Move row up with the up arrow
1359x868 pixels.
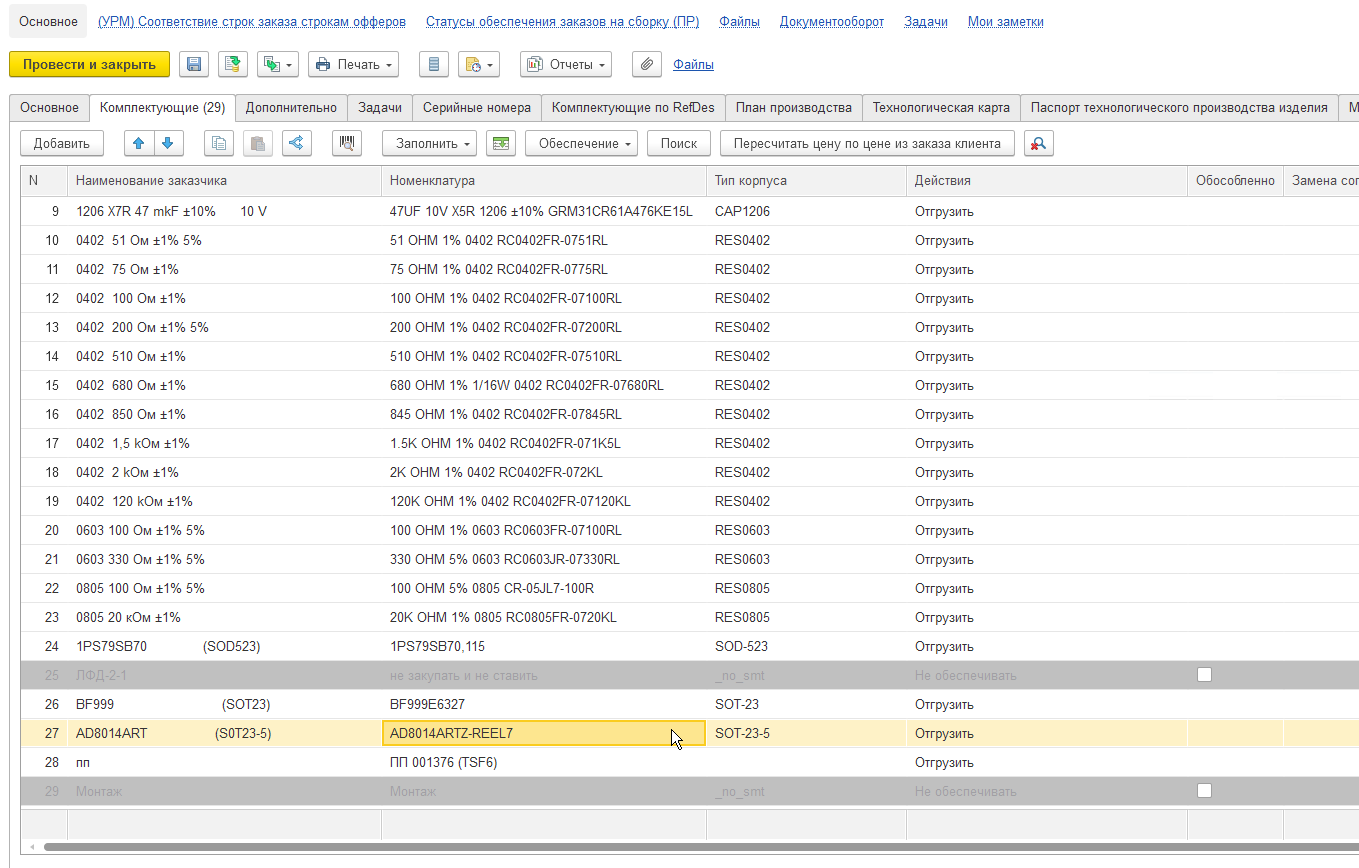tap(139, 143)
